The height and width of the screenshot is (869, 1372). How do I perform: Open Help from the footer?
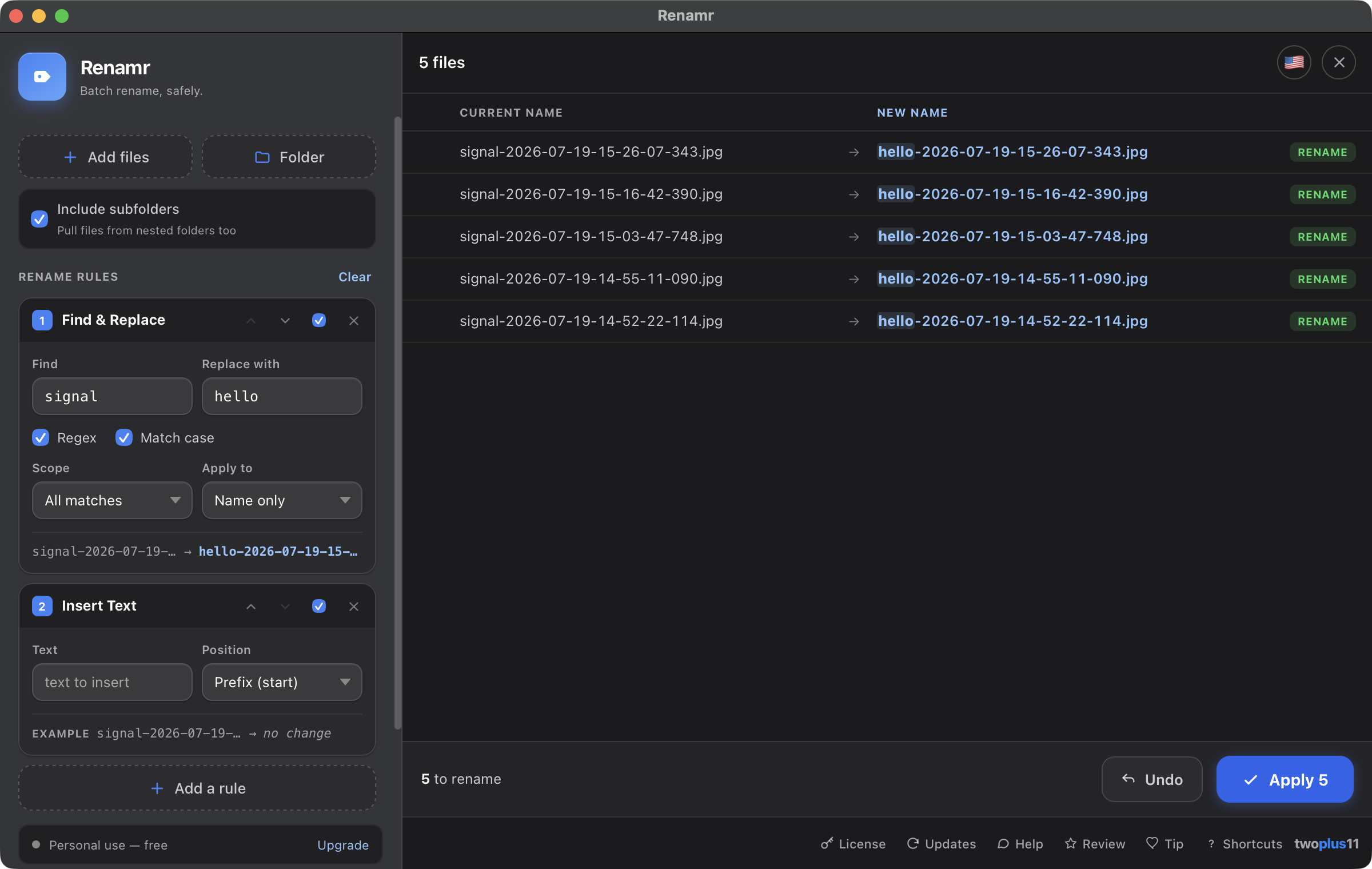[x=1020, y=844]
